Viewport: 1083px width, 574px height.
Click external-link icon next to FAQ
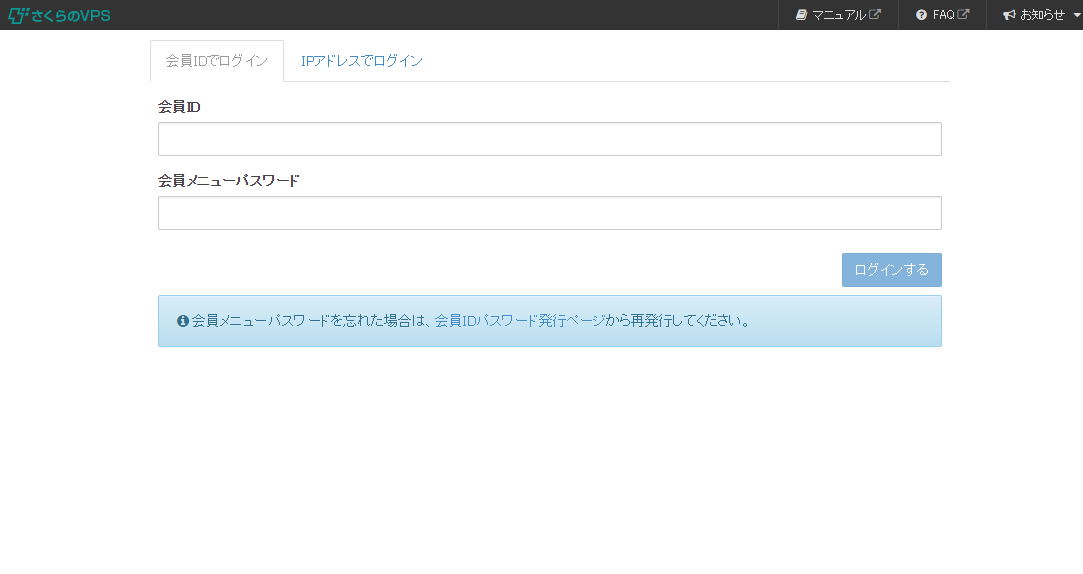tap(964, 15)
